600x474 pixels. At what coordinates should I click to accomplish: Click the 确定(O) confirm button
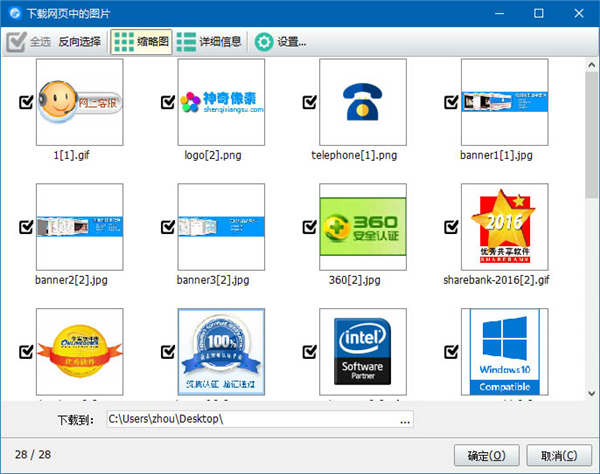[x=485, y=455]
